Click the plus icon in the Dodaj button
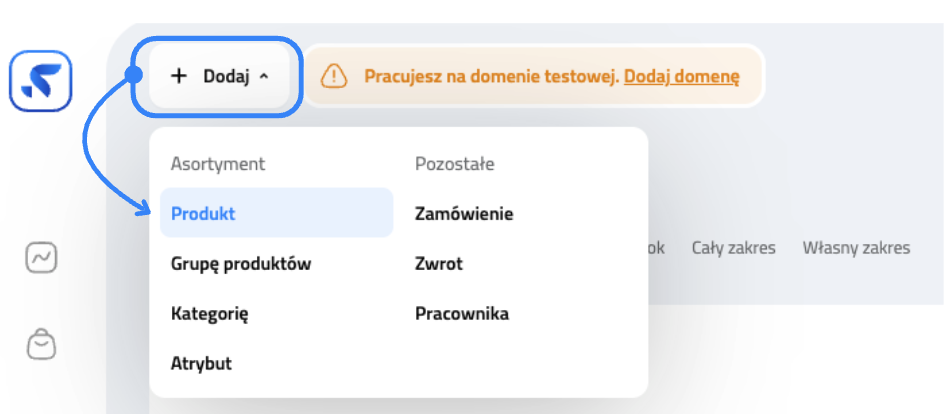Viewport: 946px width, 414px height. pos(179,76)
